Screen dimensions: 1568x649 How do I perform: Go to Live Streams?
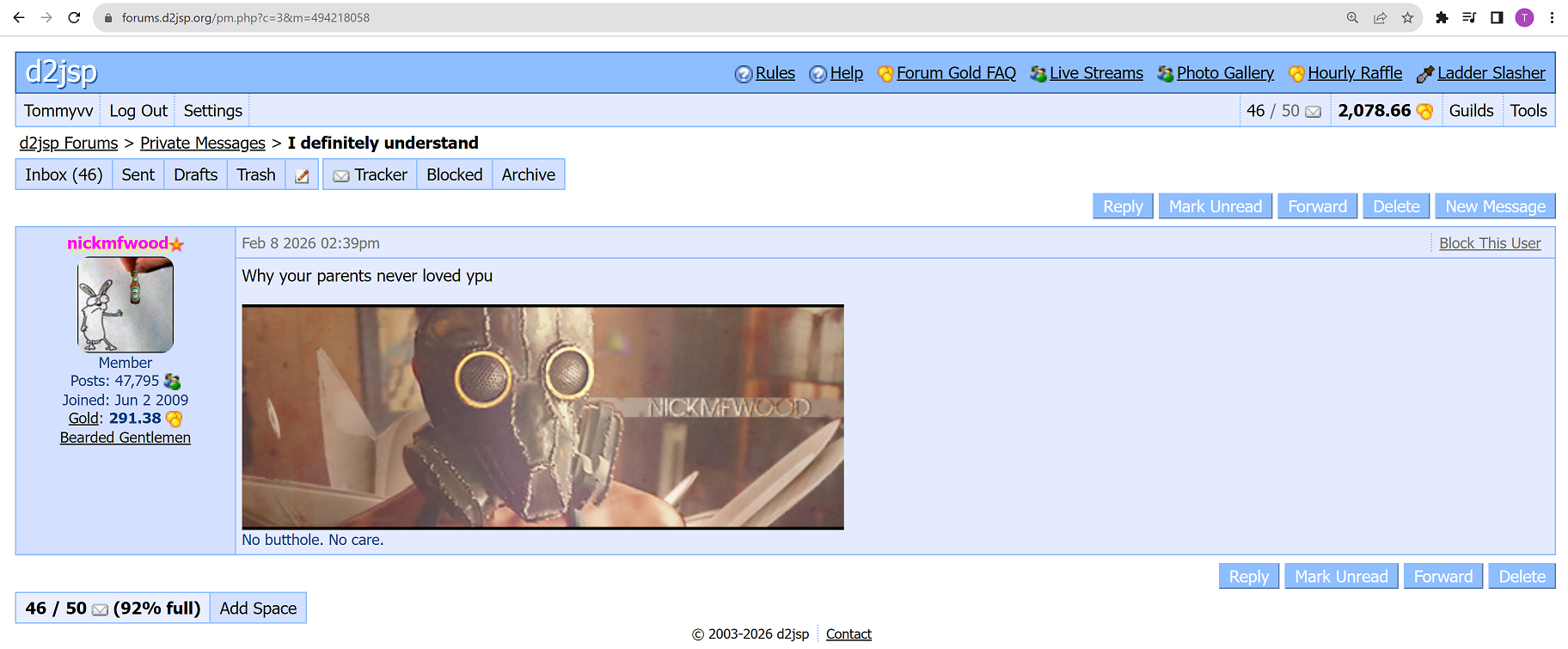point(1096,73)
